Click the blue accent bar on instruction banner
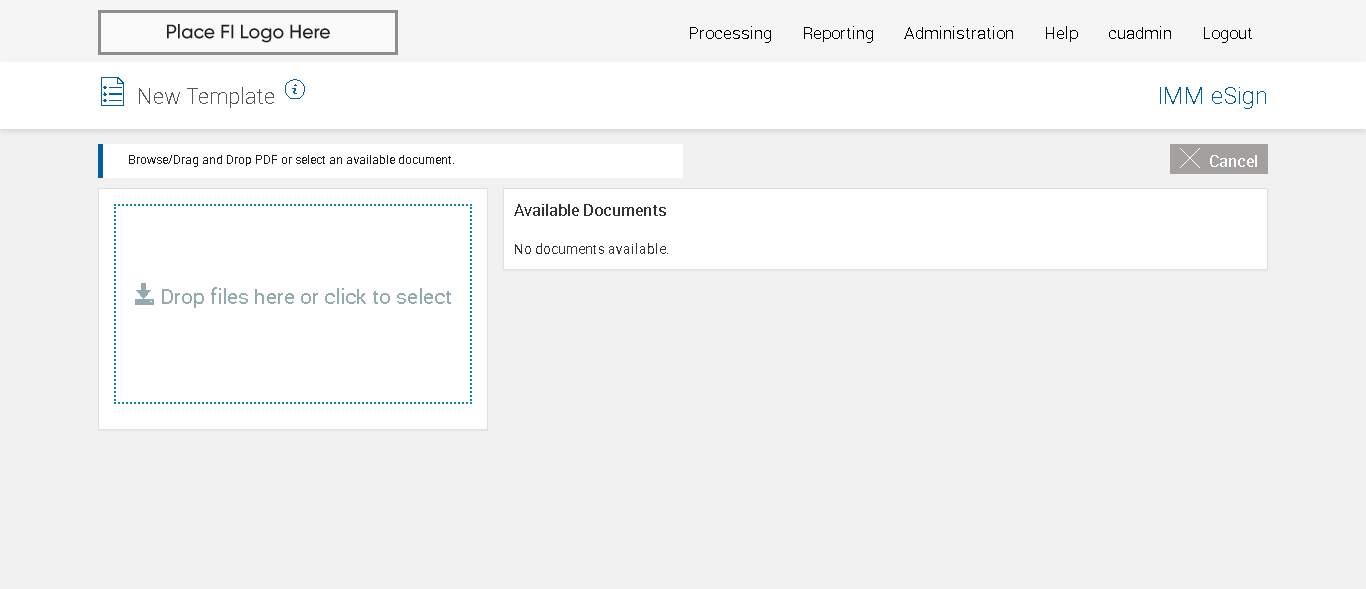1366x589 pixels. pos(100,160)
